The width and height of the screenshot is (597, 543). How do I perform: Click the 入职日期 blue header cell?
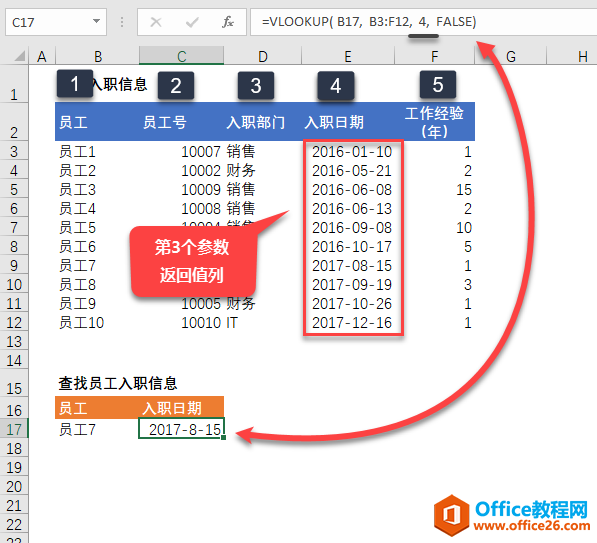pyautogui.click(x=348, y=122)
